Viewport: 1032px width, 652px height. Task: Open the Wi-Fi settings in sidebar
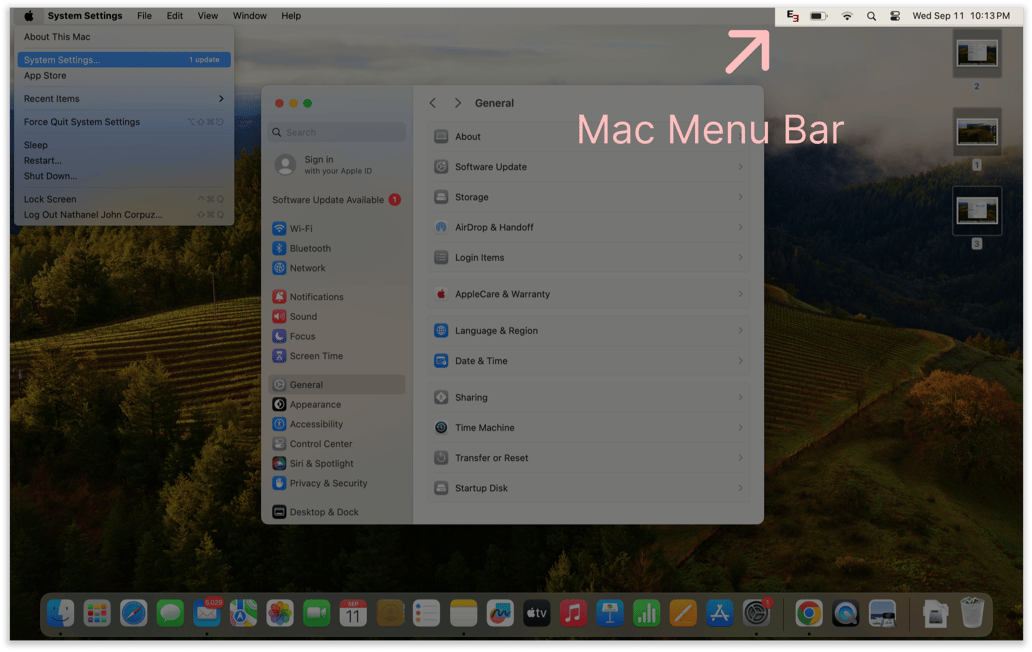pyautogui.click(x=300, y=229)
